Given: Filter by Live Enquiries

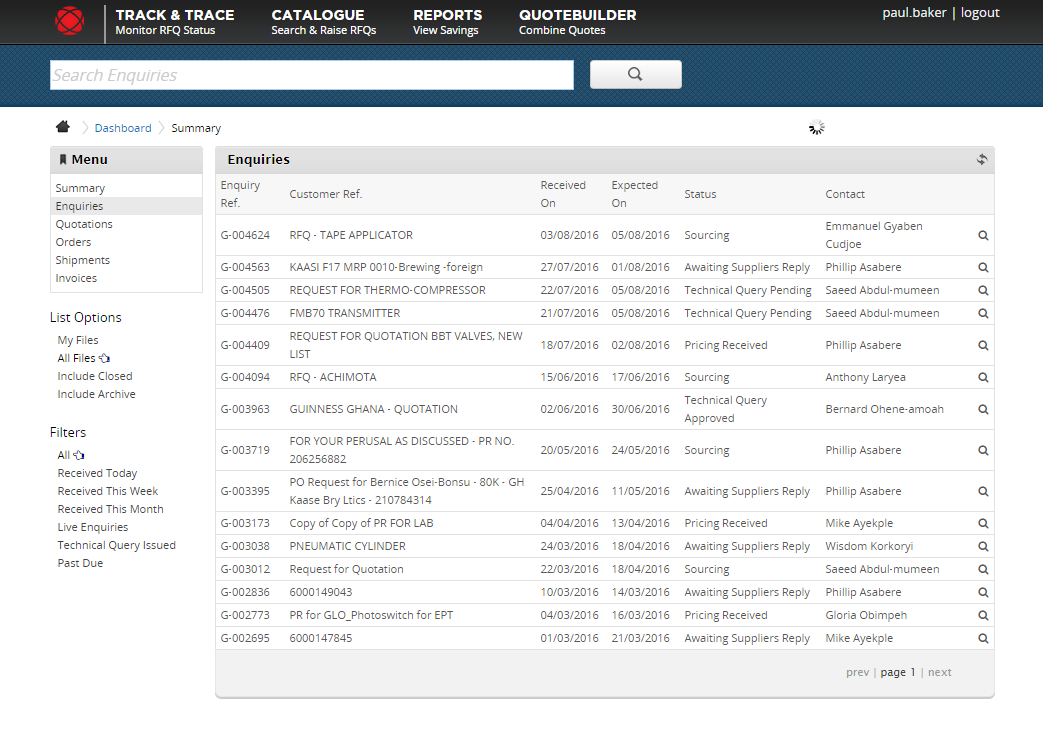Looking at the screenshot, I should pyautogui.click(x=92, y=527).
